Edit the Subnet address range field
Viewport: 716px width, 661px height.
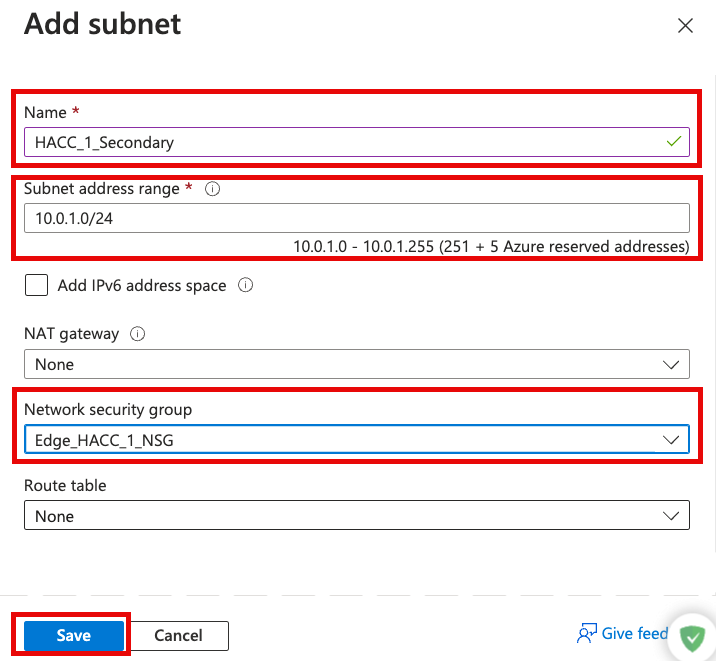[x=357, y=218]
